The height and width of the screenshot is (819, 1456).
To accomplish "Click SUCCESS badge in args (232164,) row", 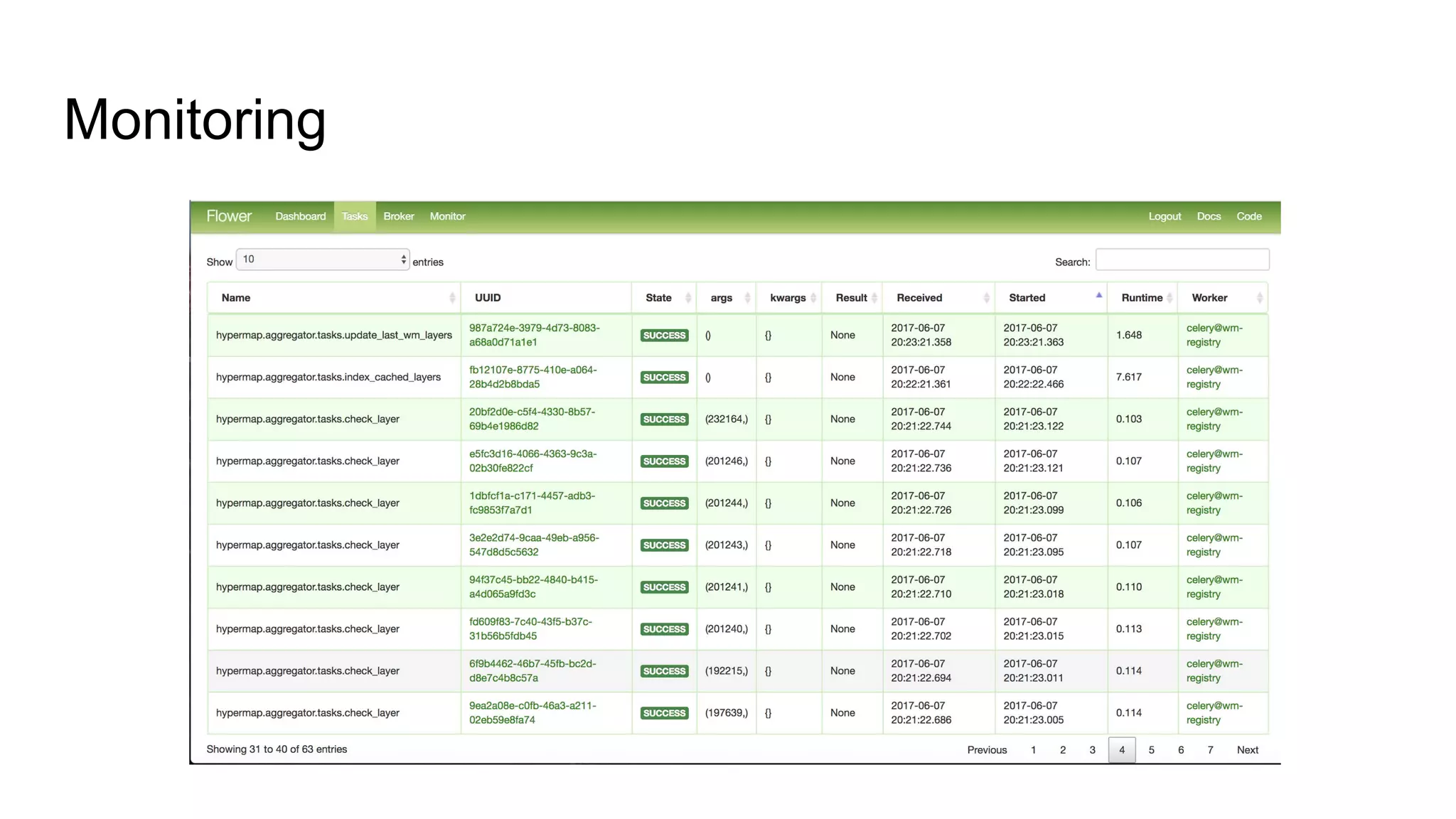I will click(x=664, y=419).
